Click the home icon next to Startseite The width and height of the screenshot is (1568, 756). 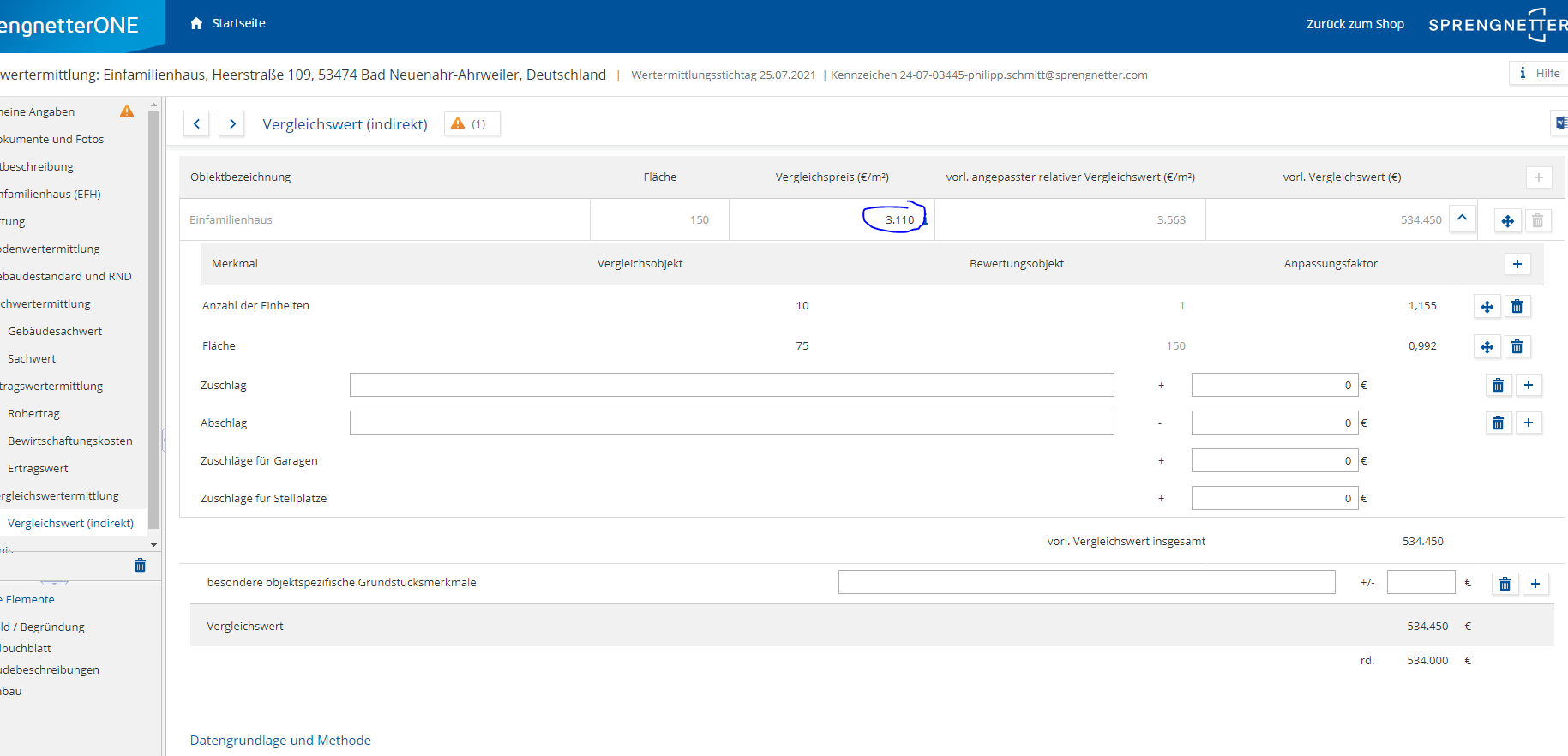point(196,23)
